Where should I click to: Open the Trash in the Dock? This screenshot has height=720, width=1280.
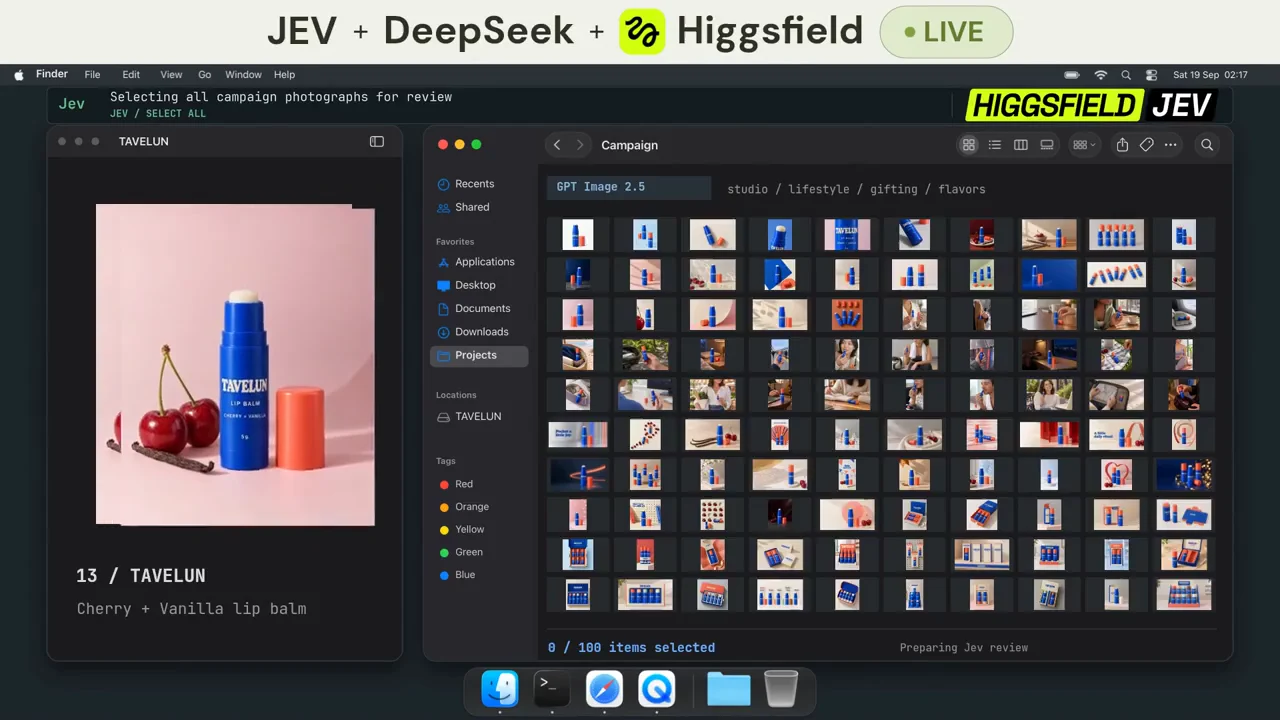[x=781, y=689]
